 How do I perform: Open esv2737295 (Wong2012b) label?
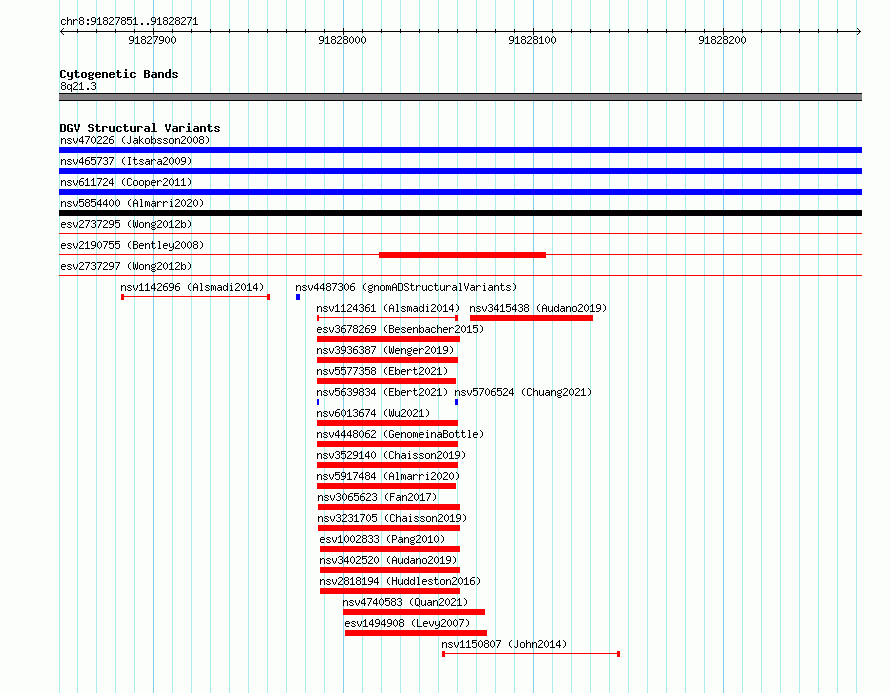126,224
